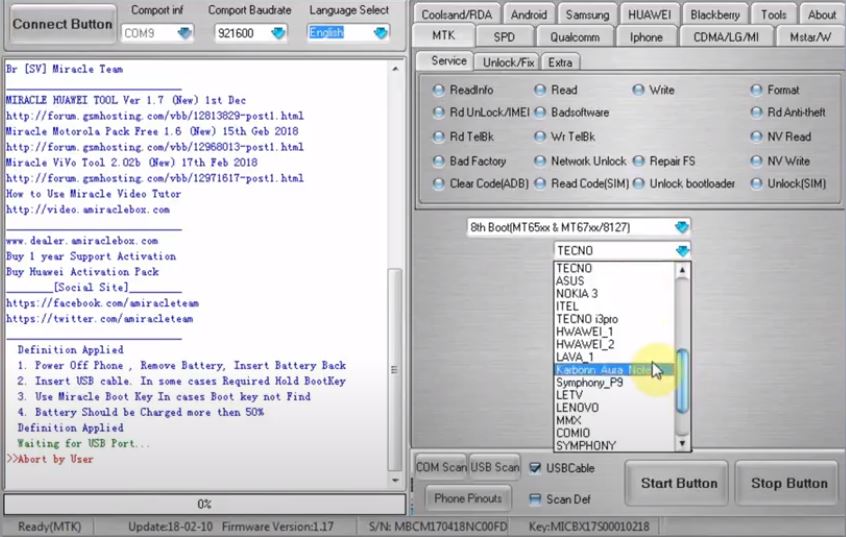Viewport: 846px width, 537px height.
Task: Choose MMX from the model list
Action: [615, 420]
